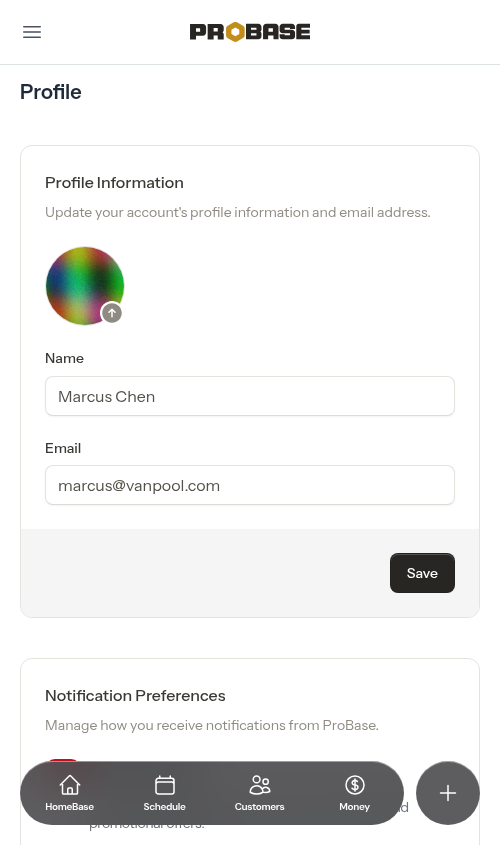The height and width of the screenshot is (845, 500).
Task: Open the hamburger navigation menu
Action: pyautogui.click(x=32, y=32)
